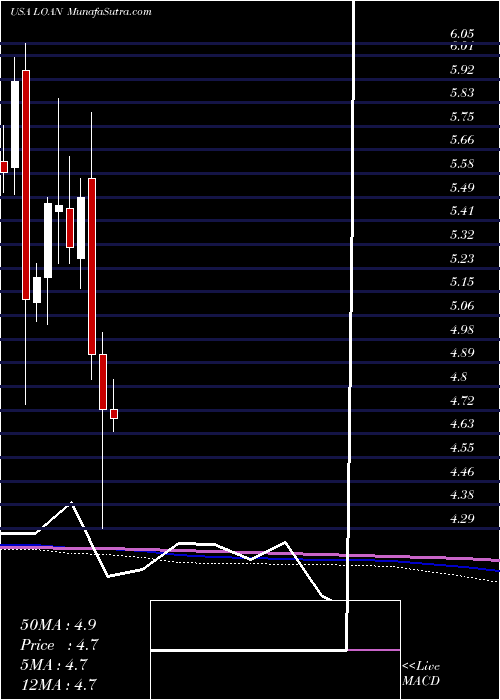Click the '50MA : 4.9' legend entry

coord(58,625)
